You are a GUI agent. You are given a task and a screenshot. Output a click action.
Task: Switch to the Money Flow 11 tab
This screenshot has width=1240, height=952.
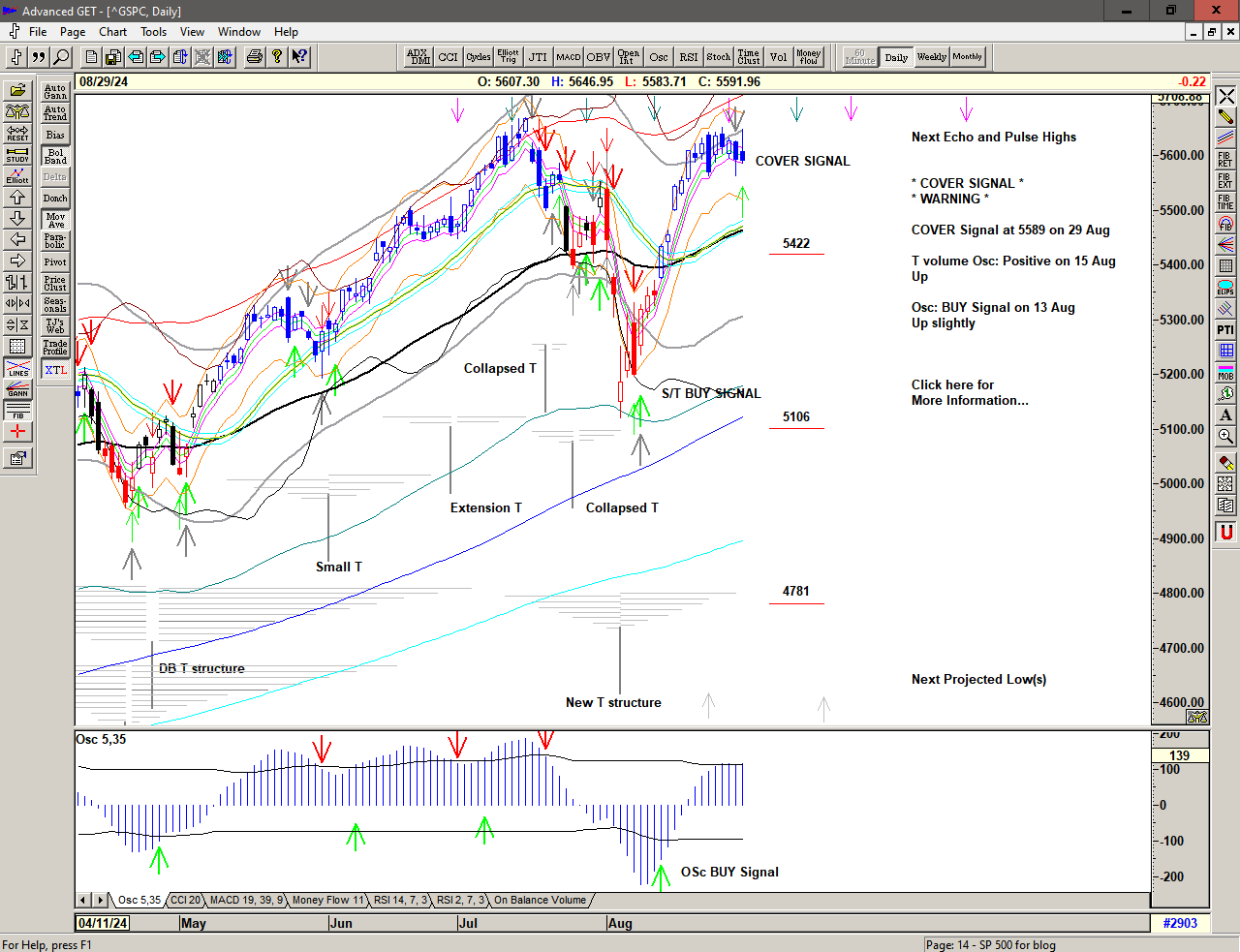point(327,900)
